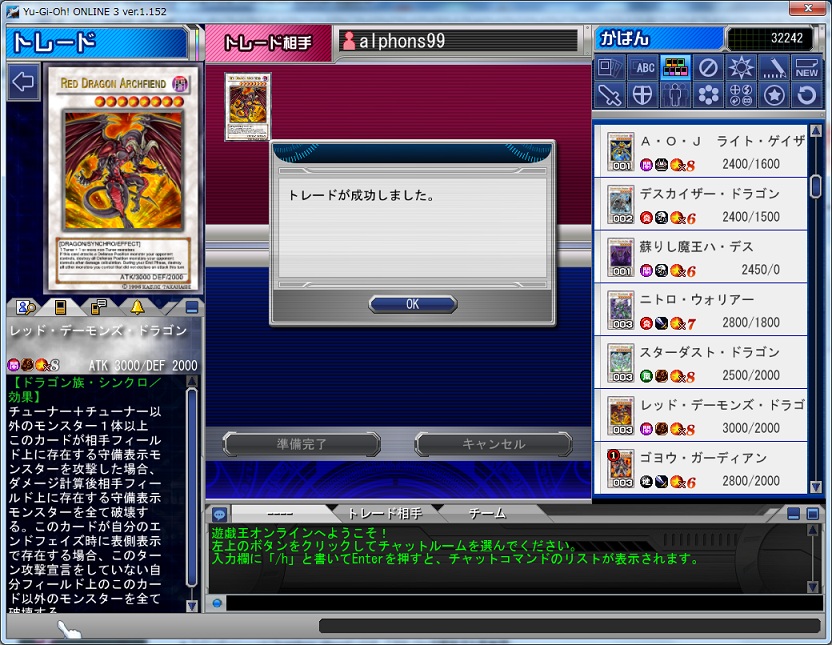Click card description scrollbar thumb
This screenshot has width=832, height=645.
[192, 487]
